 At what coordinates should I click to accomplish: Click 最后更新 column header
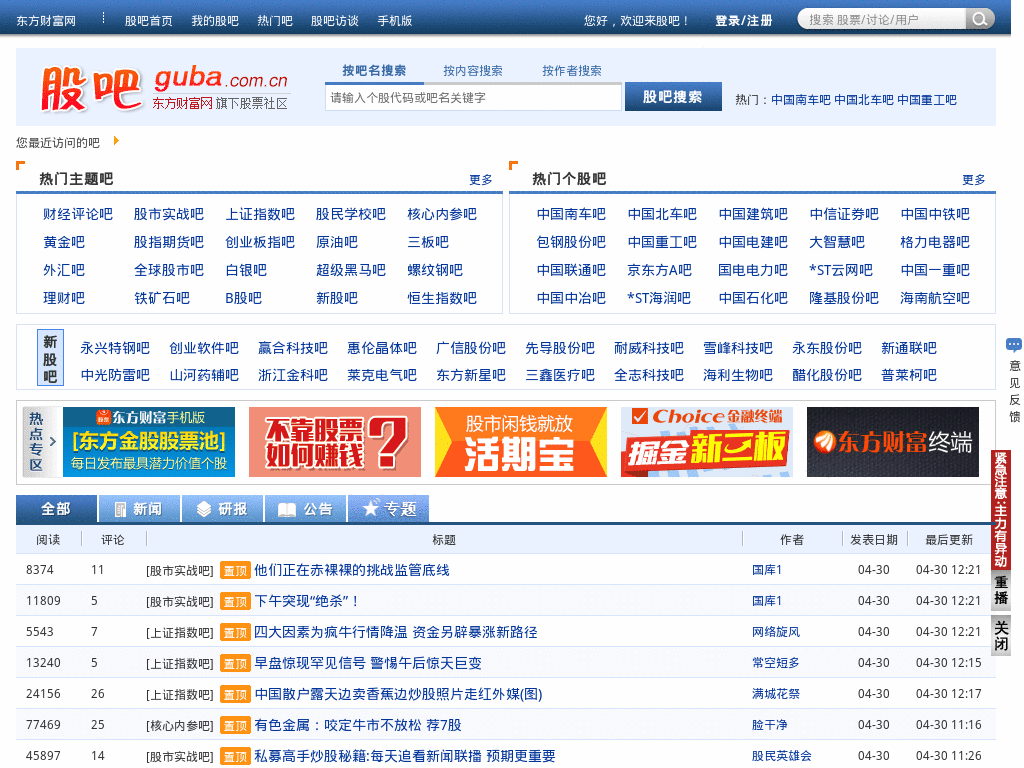[x=948, y=539]
